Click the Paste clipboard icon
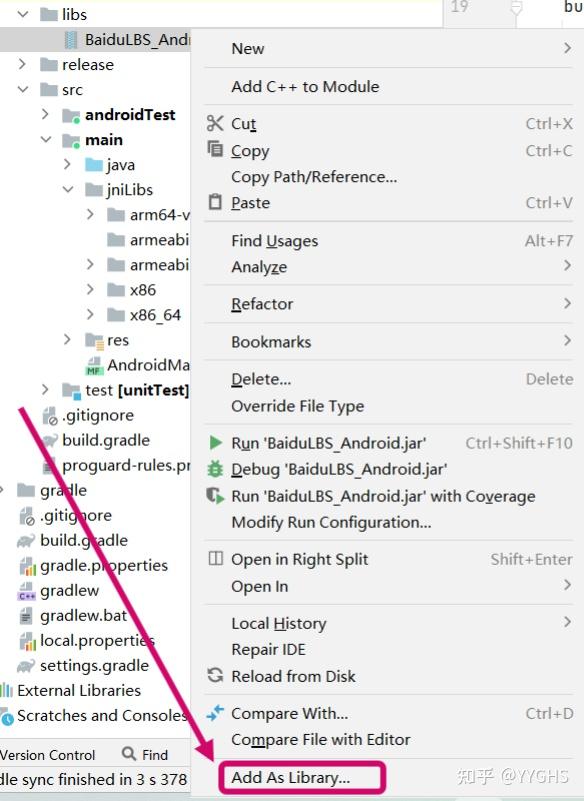584x801 pixels. [215, 202]
